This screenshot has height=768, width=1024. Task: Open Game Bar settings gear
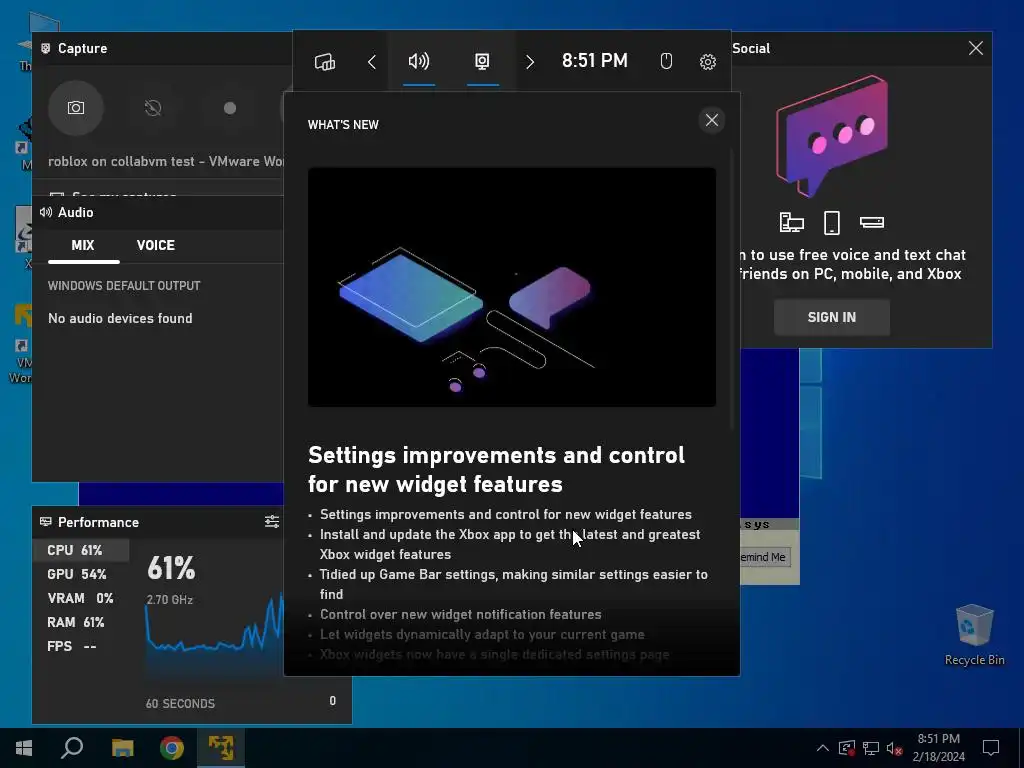707,62
